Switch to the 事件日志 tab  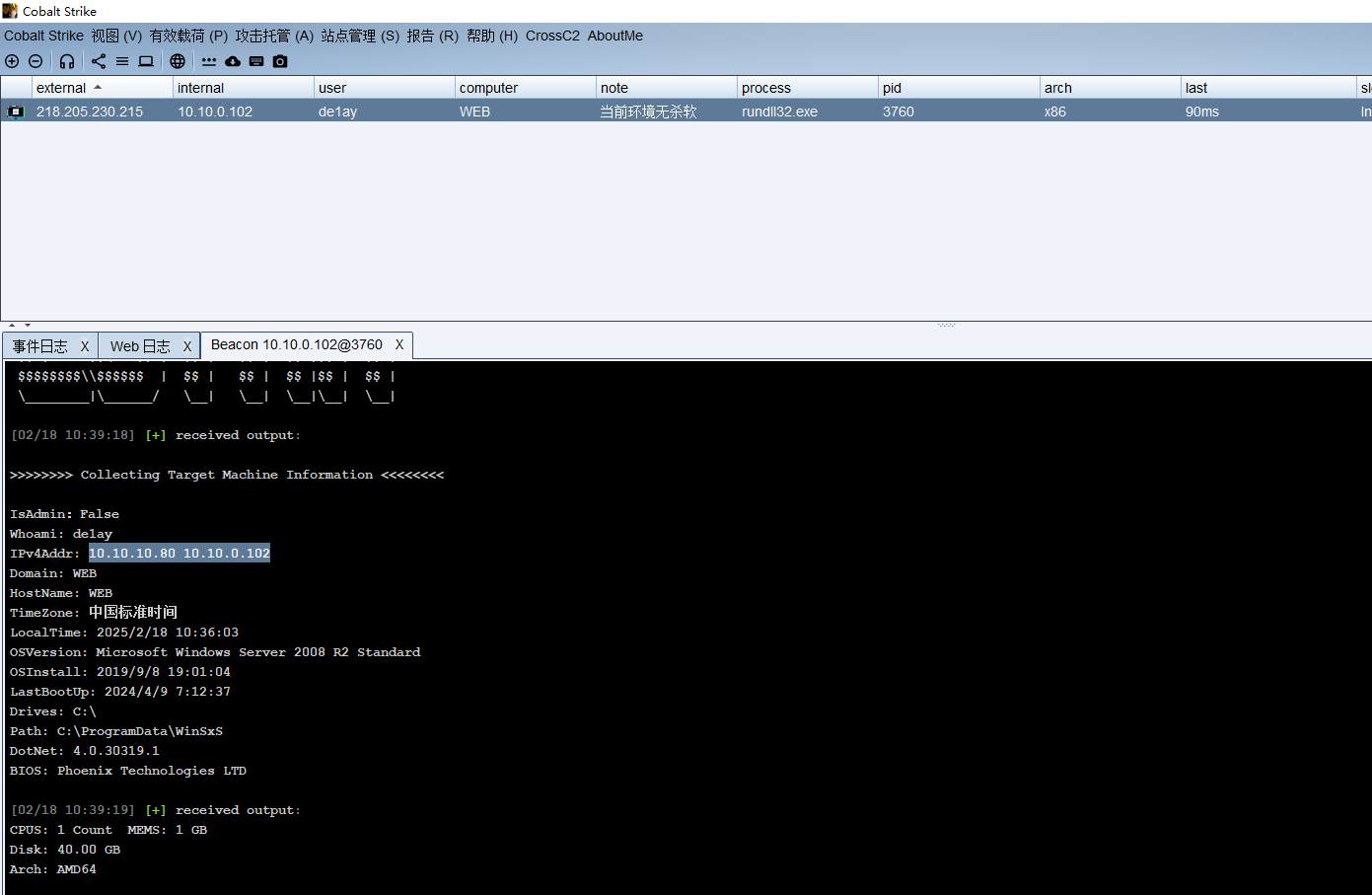[x=40, y=346]
